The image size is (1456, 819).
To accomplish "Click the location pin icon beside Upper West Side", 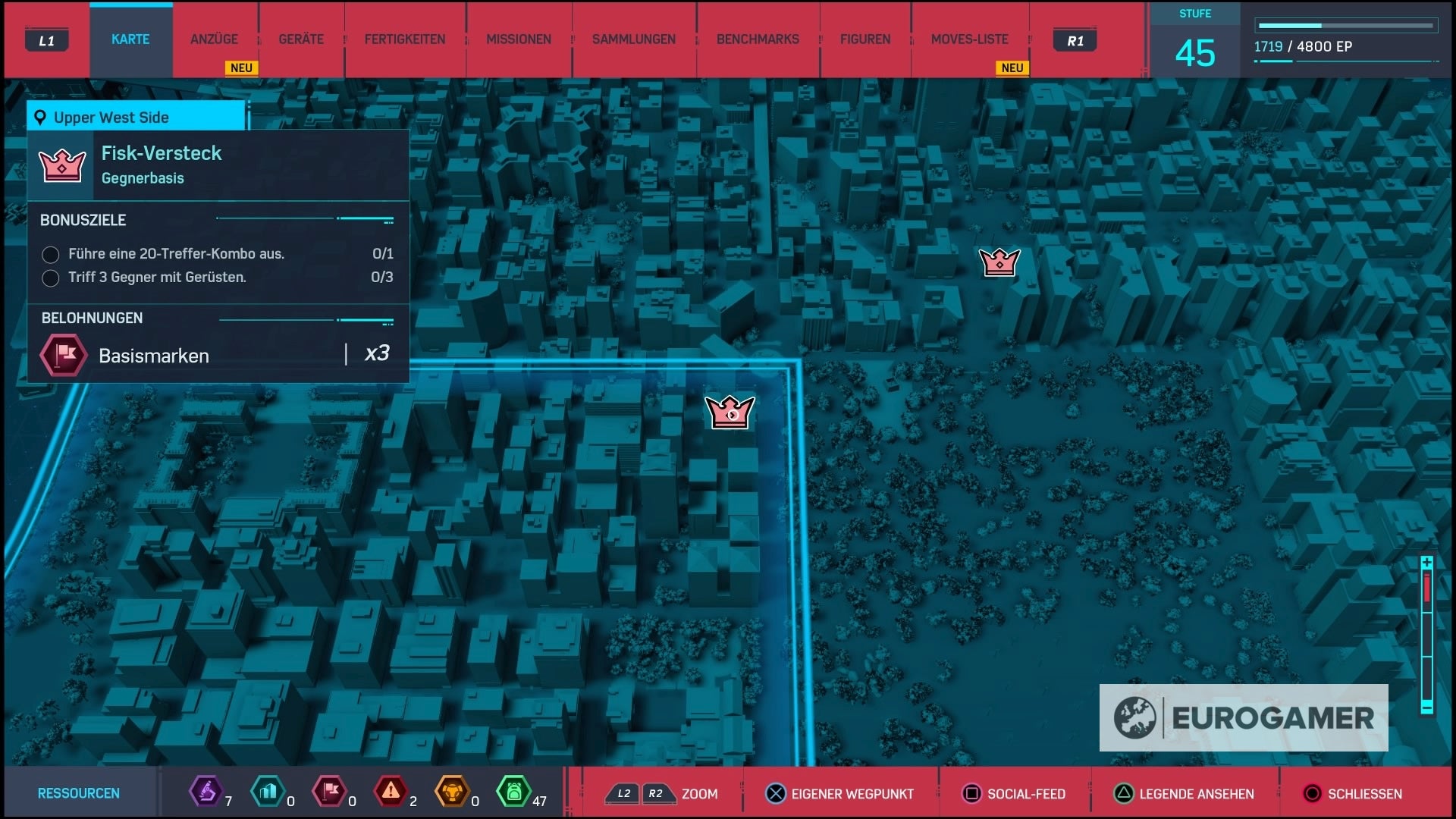I will pos(40,117).
